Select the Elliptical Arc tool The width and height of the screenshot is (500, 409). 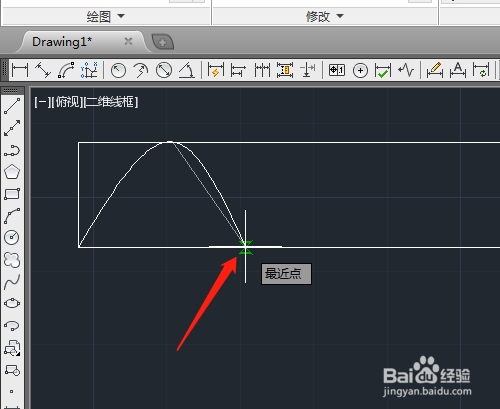coord(12,326)
